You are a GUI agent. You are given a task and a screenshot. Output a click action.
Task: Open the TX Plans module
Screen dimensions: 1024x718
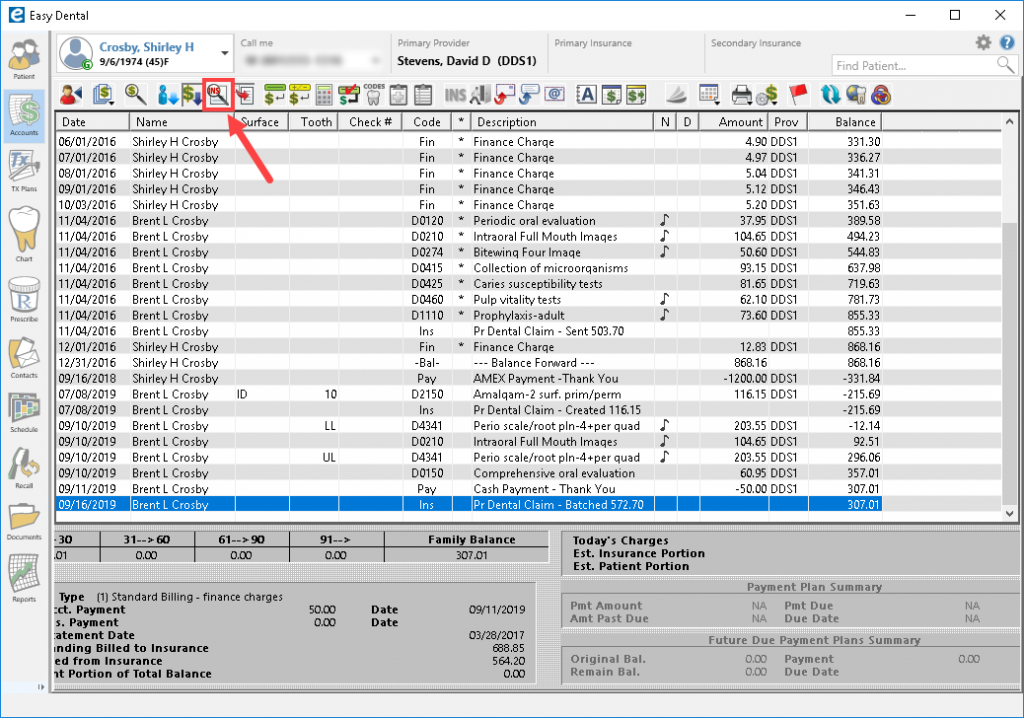click(24, 171)
